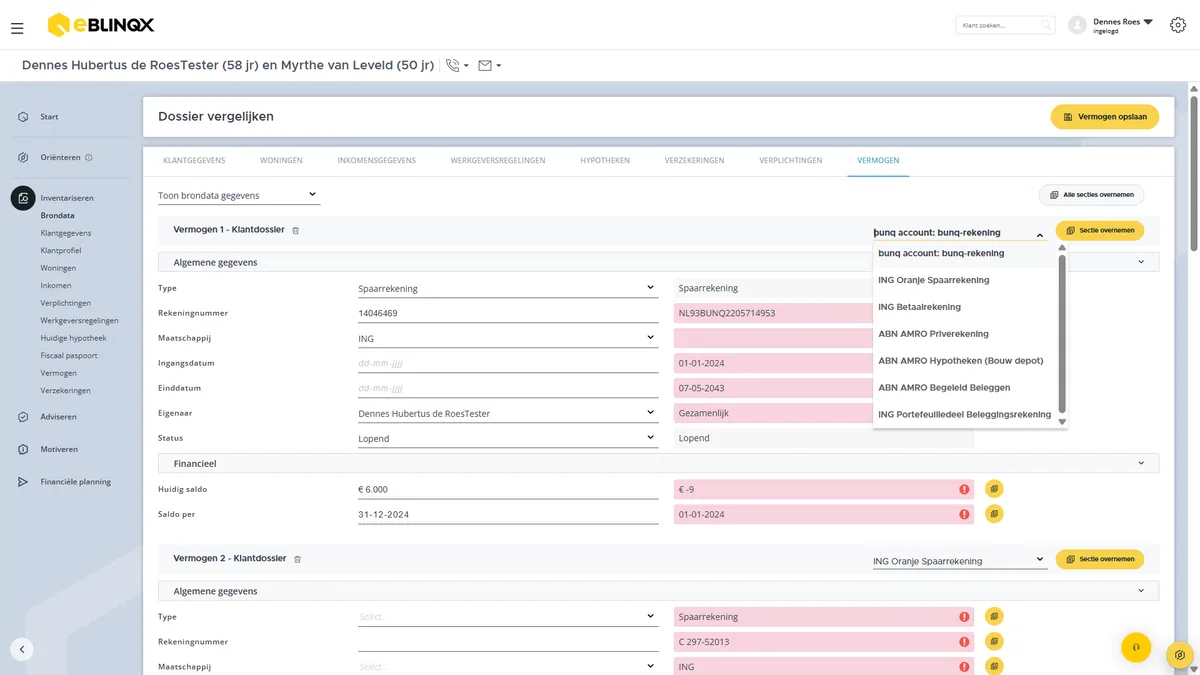Open the Status dropdown showing Lopend

[507, 438]
